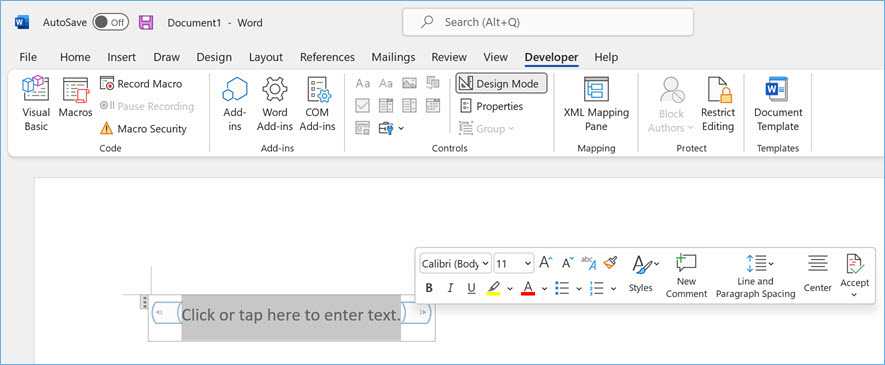Insert a Combo Box content control
The height and width of the screenshot is (365, 885).
385,105
